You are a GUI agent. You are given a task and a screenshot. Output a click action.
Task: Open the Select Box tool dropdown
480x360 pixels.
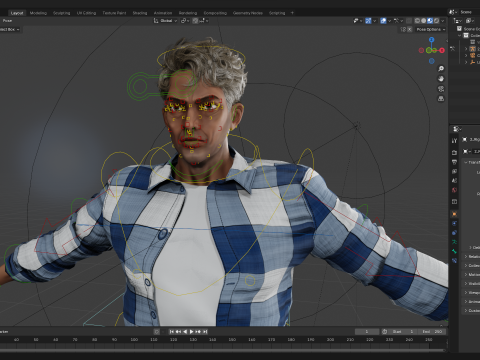tap(9, 29)
